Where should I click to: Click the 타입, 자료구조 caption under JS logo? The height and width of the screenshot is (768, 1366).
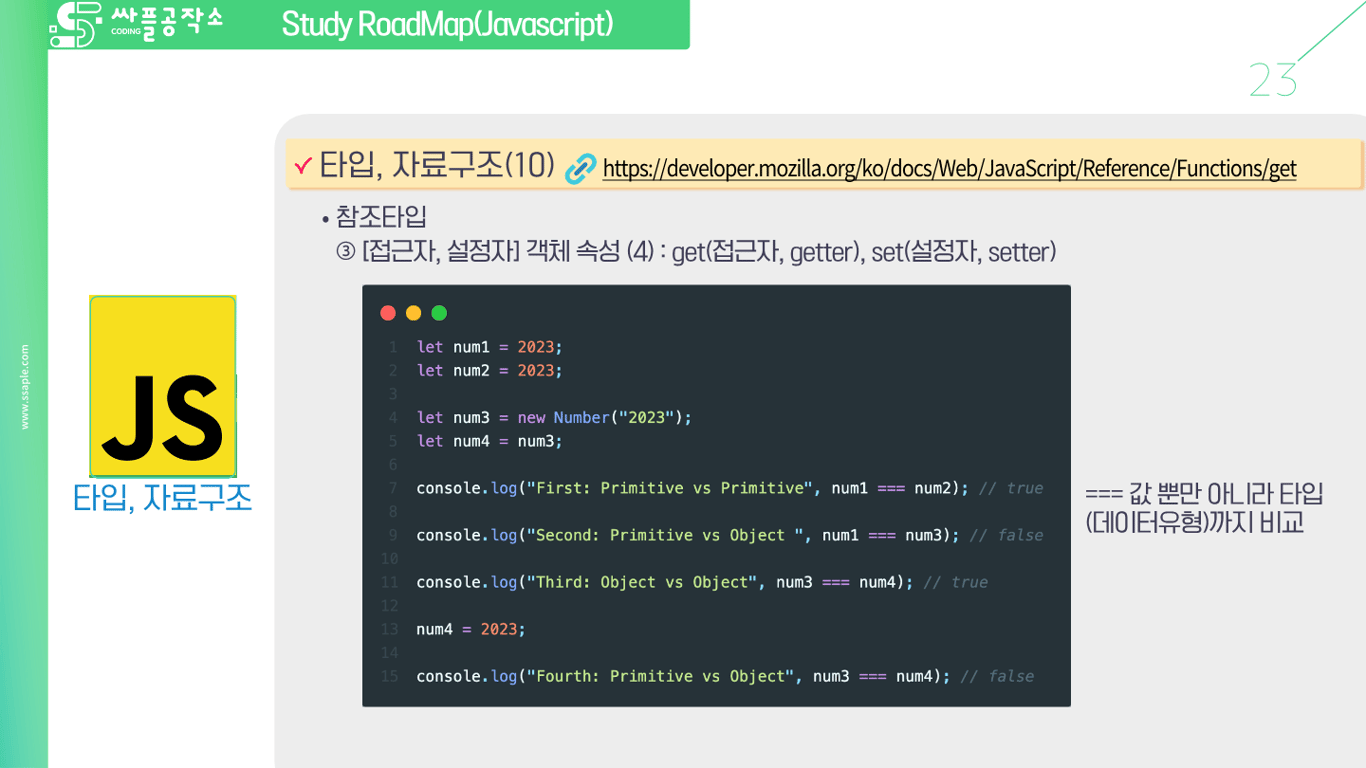tap(163, 496)
